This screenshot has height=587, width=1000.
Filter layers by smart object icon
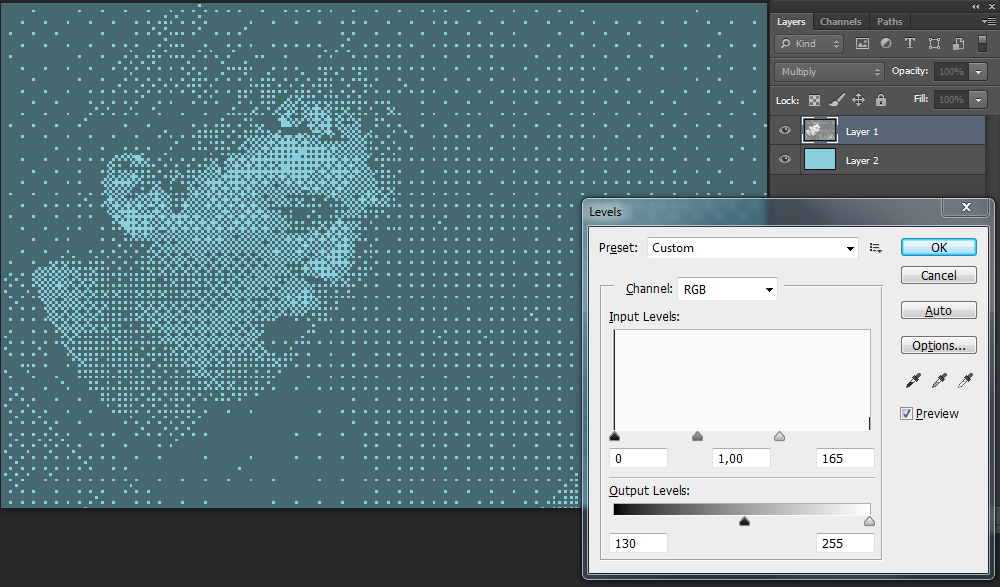[x=959, y=43]
